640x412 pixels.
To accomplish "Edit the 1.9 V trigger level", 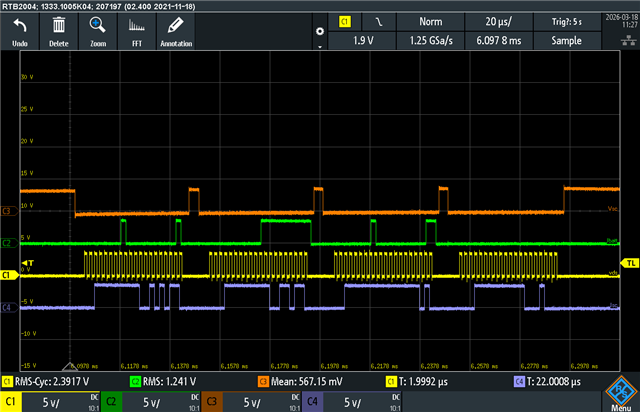I will pos(363,40).
